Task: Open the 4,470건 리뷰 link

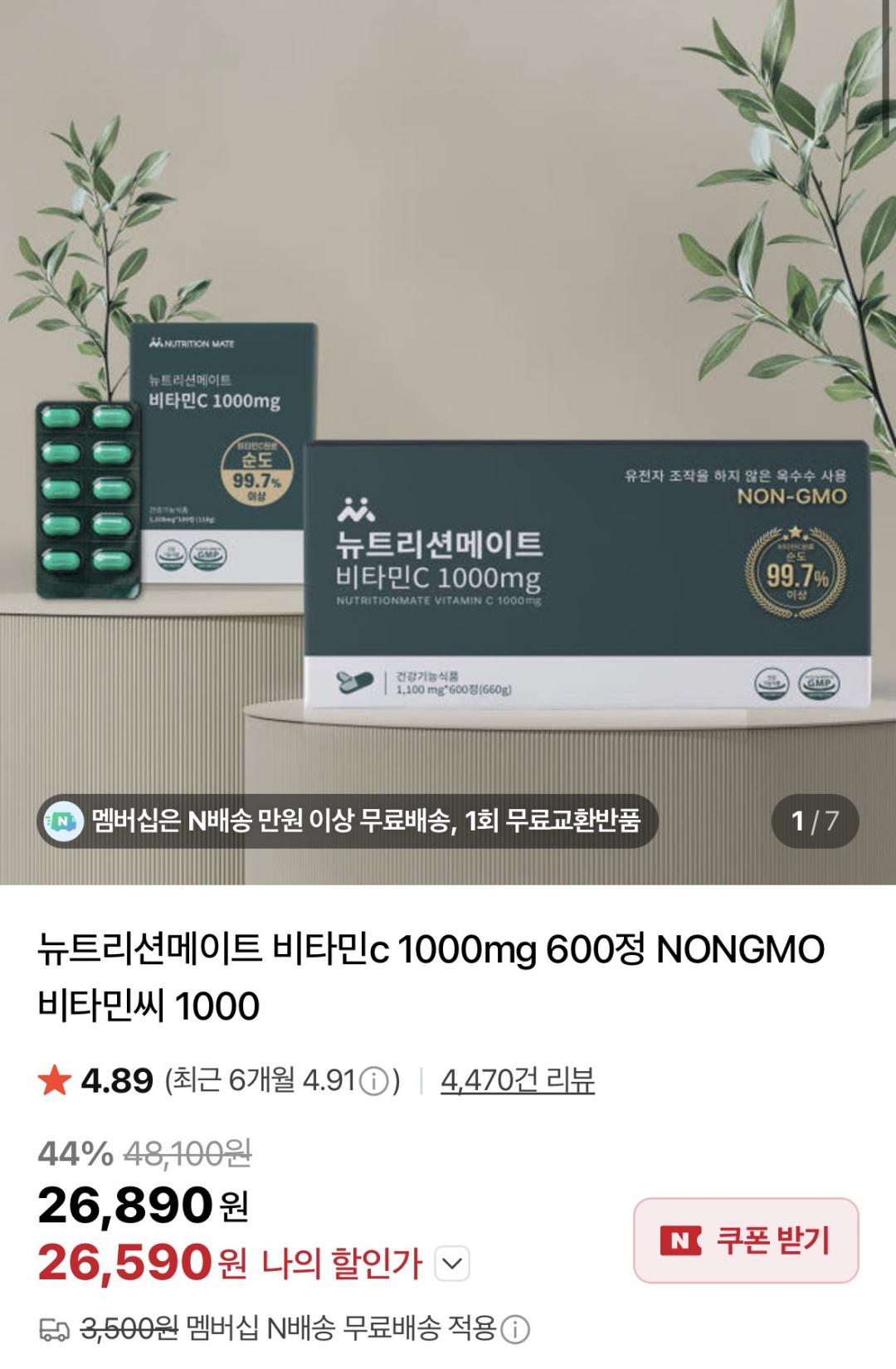Action: click(x=518, y=1081)
